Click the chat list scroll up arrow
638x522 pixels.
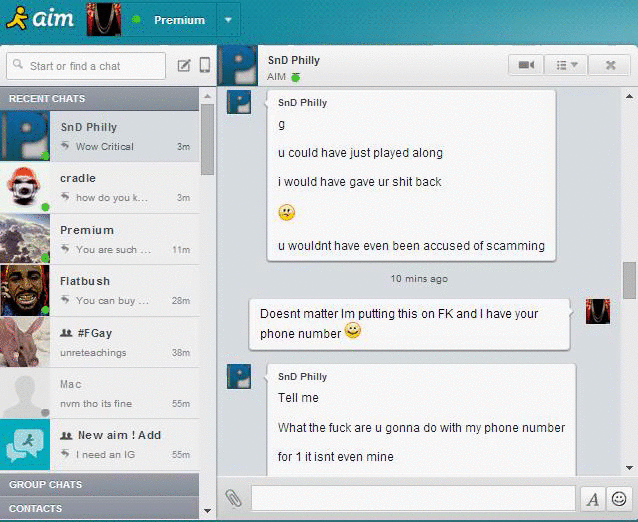[208, 96]
